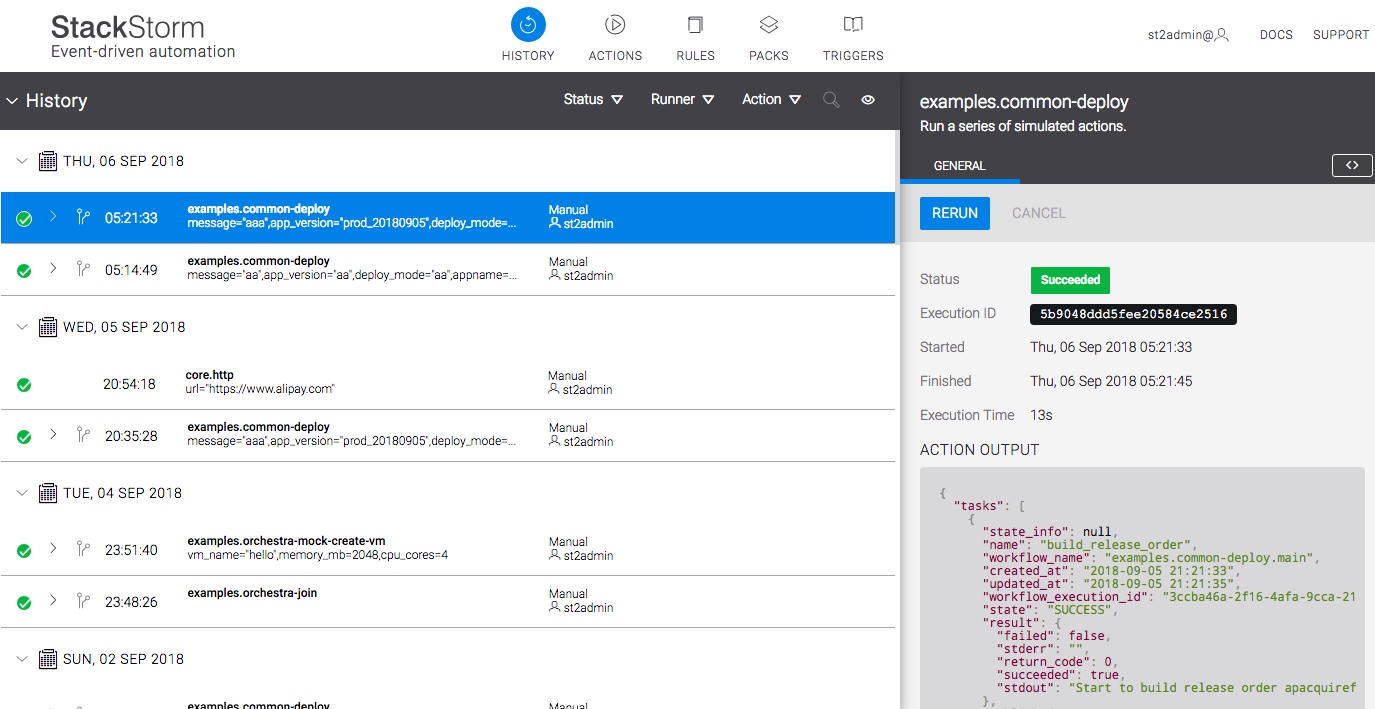The height and width of the screenshot is (709, 1375).
Task: Click the RERUN button
Action: [x=954, y=213]
